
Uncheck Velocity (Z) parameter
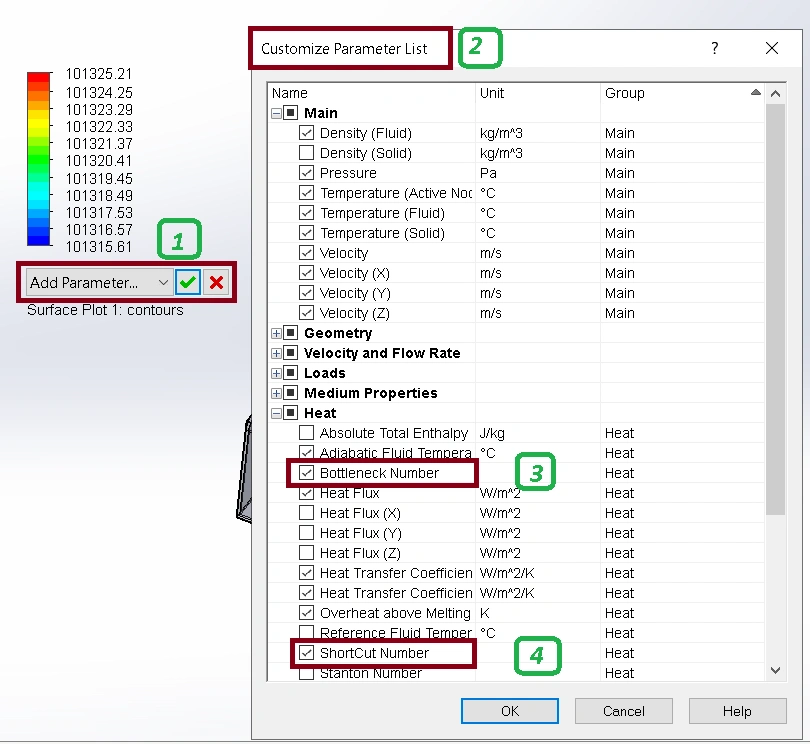(x=306, y=313)
